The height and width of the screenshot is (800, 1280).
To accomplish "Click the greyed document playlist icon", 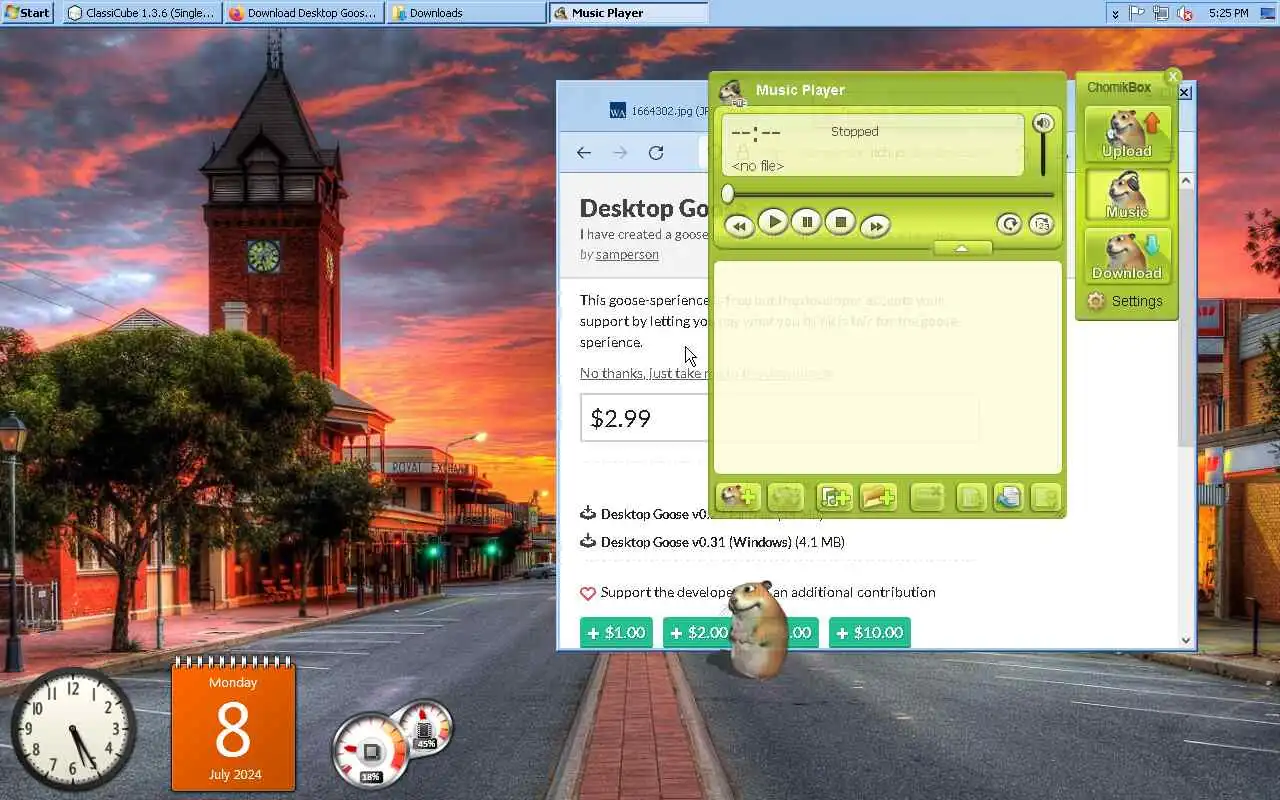I will click(x=971, y=497).
